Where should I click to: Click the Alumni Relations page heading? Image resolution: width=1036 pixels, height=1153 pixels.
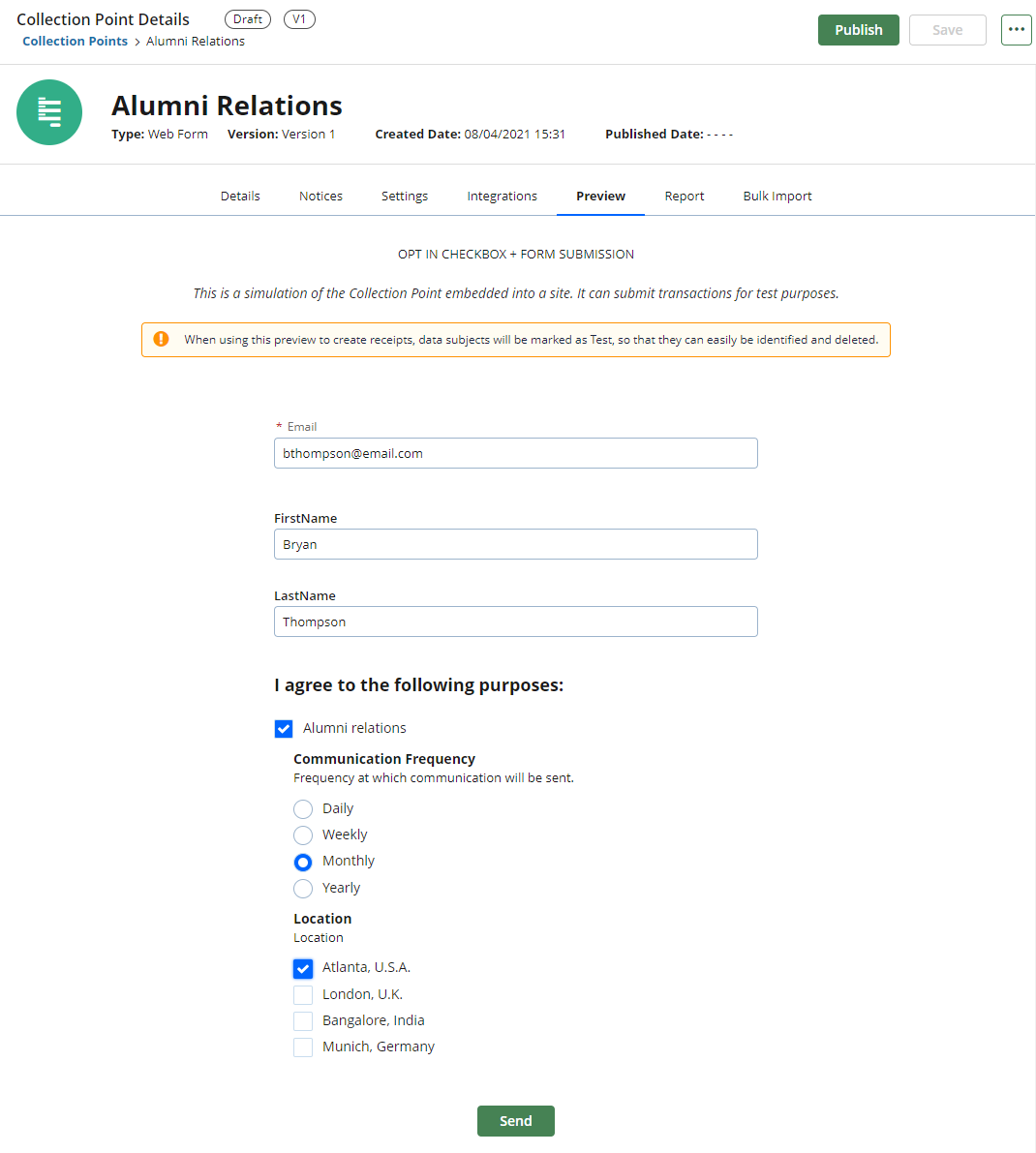pos(227,106)
